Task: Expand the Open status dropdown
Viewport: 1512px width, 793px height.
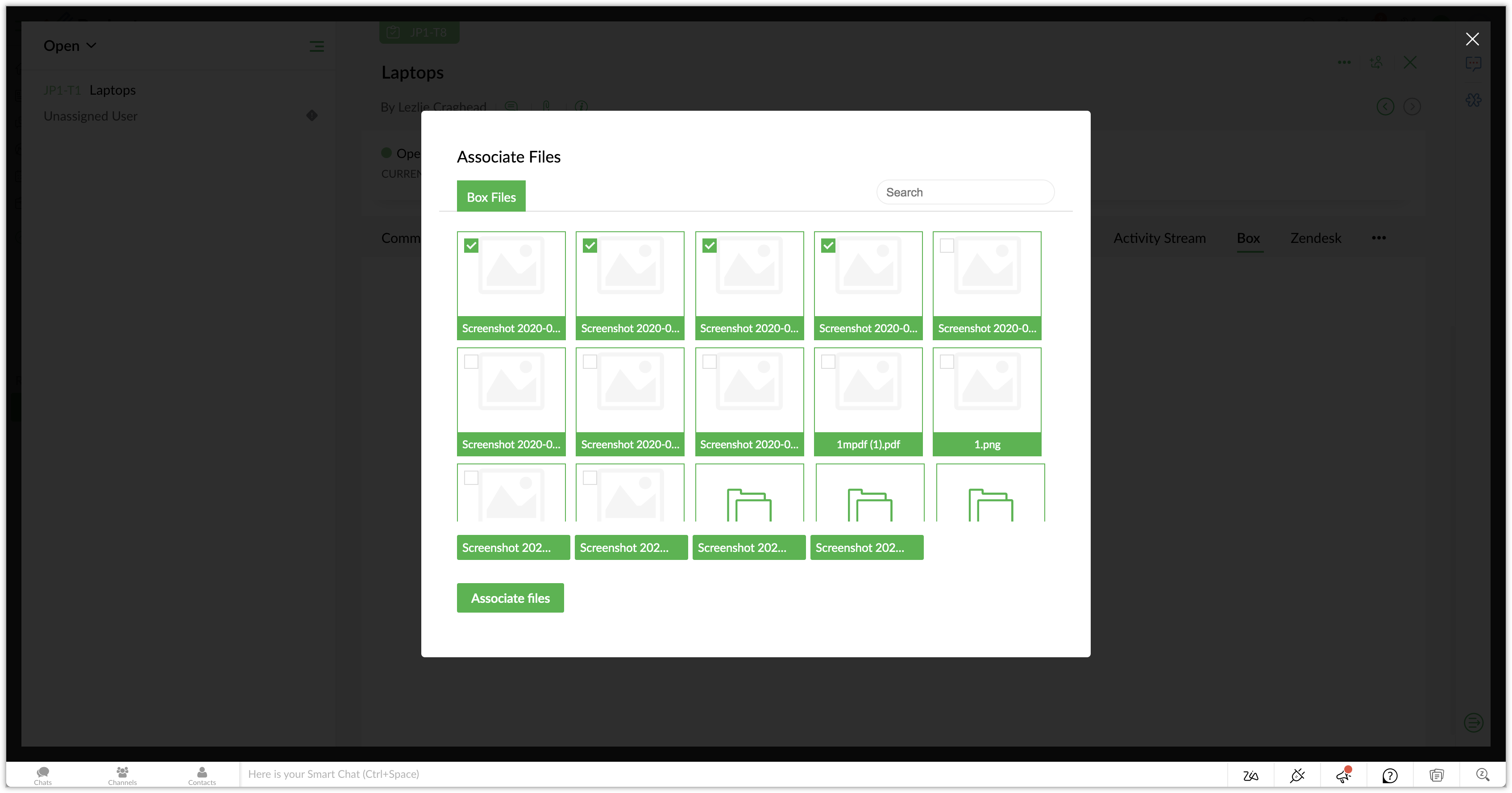Action: (x=69, y=46)
